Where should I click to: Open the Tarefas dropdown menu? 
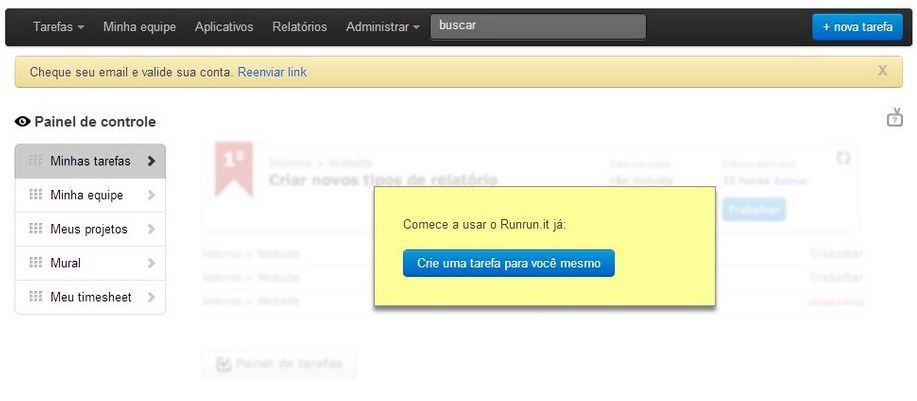[58, 27]
